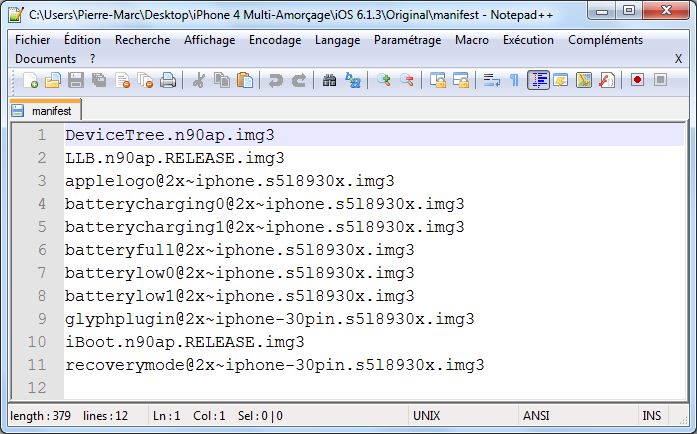Screen dimensions: 697x434
Task: Click the INS insert mode indicator
Action: point(652,416)
